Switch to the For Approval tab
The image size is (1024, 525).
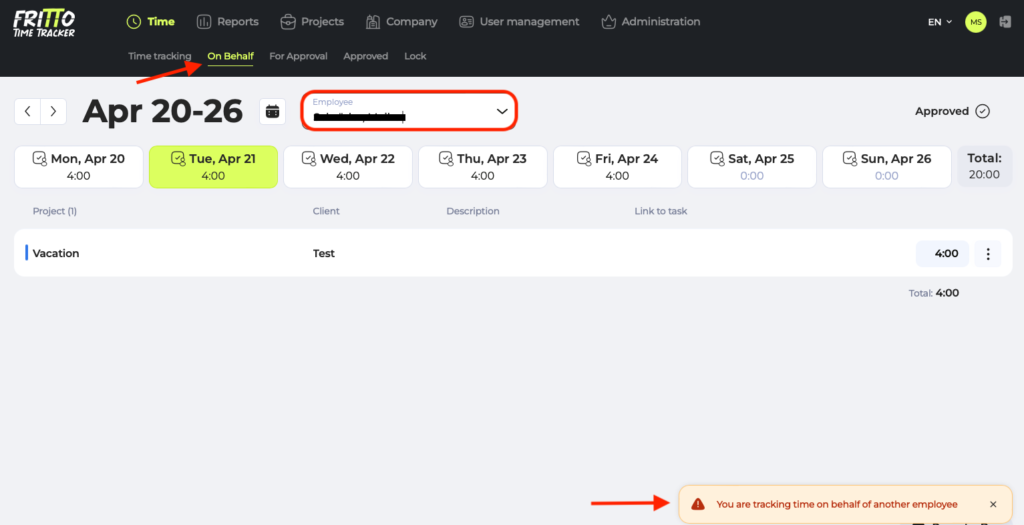(298, 56)
